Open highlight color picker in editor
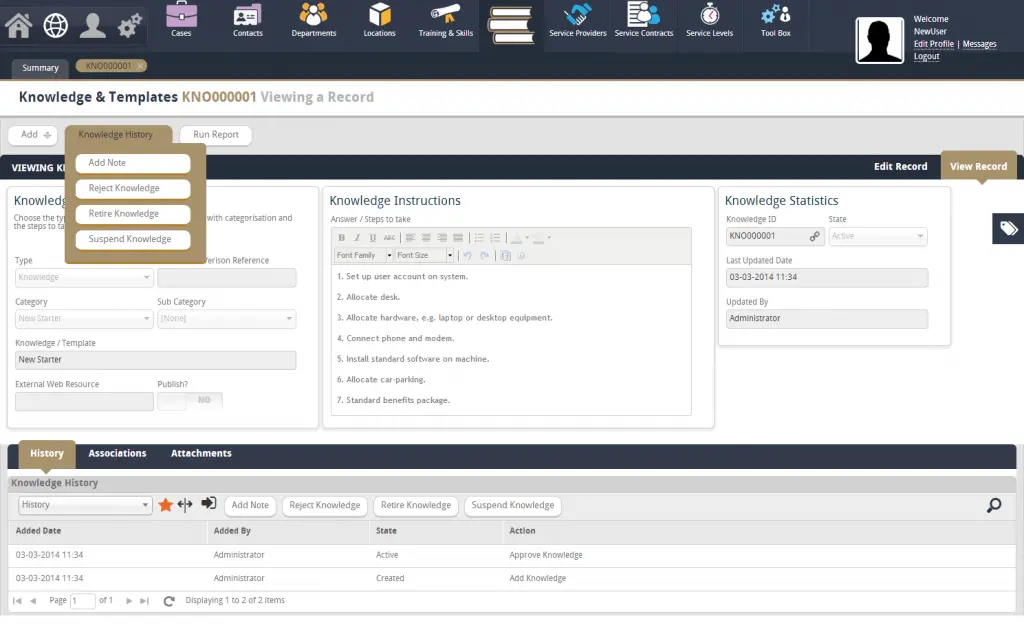 click(541, 238)
